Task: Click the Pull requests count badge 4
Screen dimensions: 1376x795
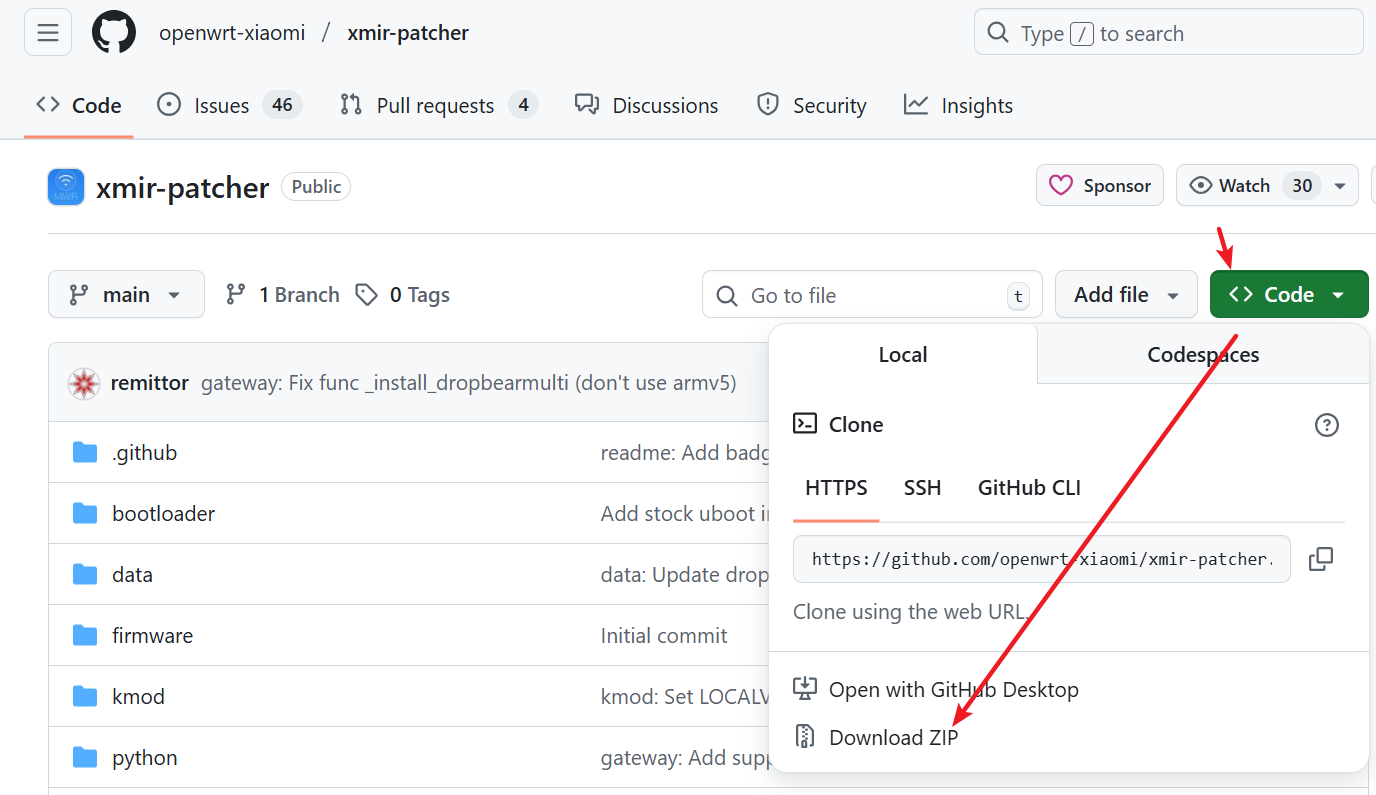Action: 523,105
